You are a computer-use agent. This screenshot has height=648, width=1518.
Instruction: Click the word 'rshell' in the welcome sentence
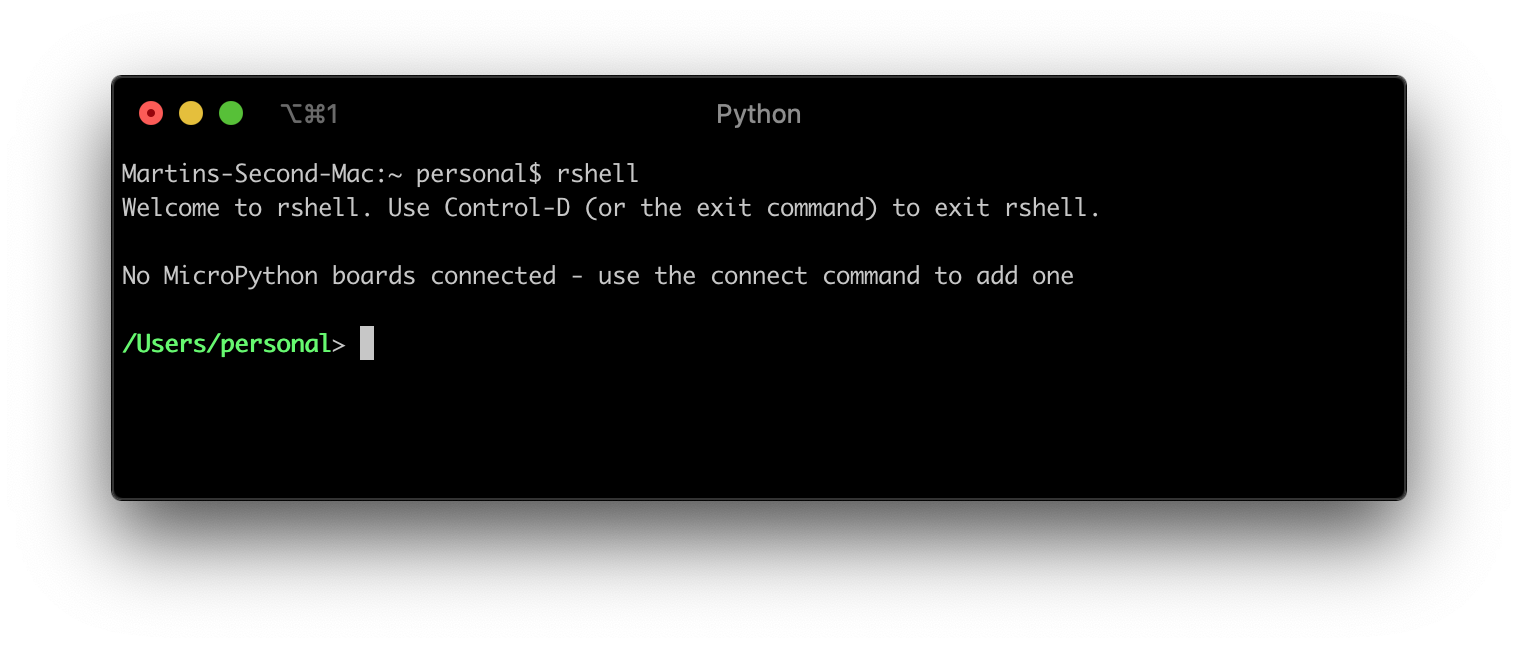click(317, 207)
